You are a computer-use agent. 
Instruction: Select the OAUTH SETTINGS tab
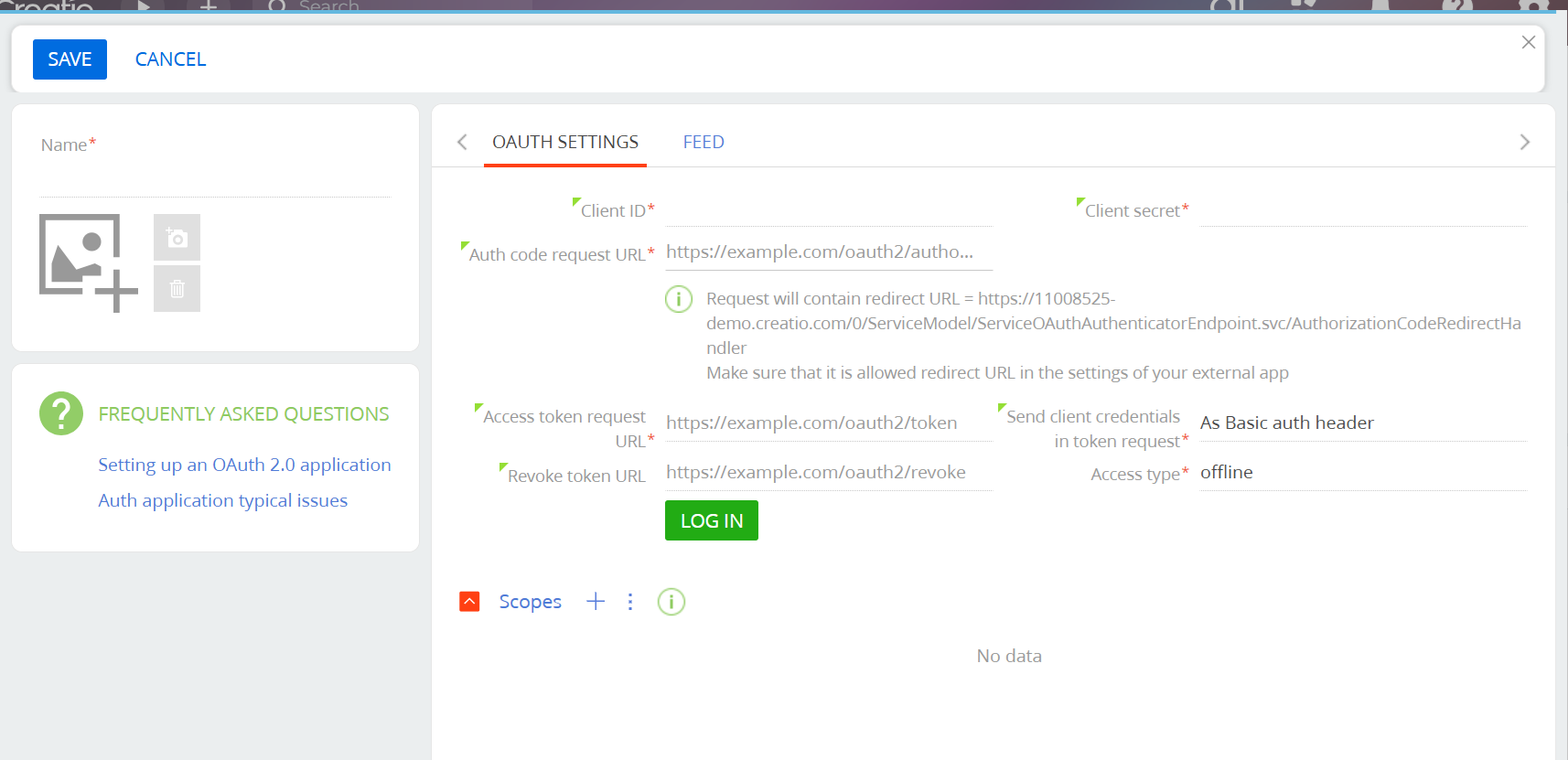pos(565,142)
